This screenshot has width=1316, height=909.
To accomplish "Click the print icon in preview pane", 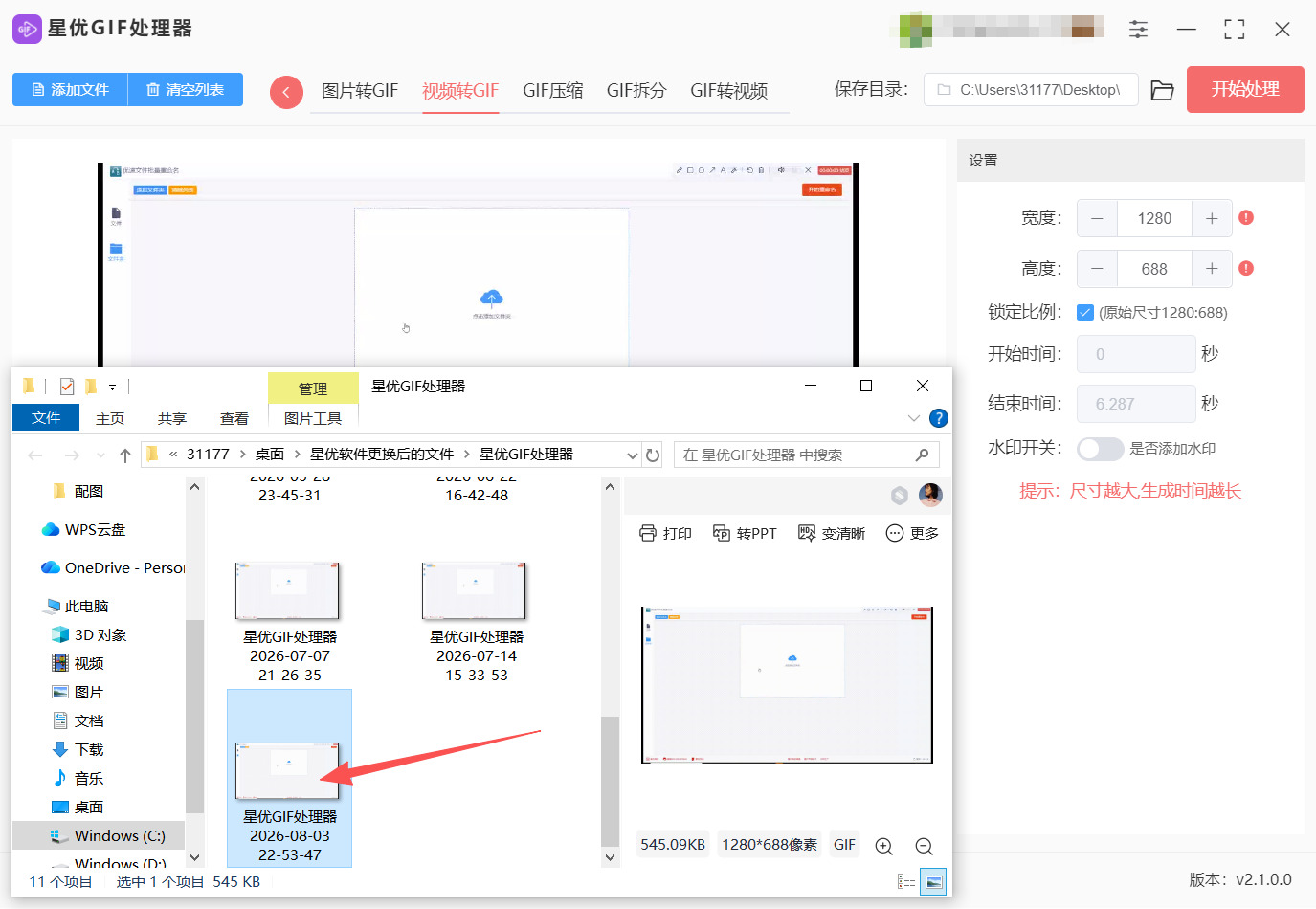I will (648, 533).
